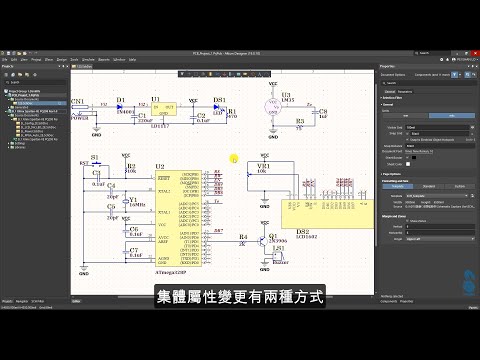
Task: Expand the Settings folder in project tree
Action: coord(9,143)
